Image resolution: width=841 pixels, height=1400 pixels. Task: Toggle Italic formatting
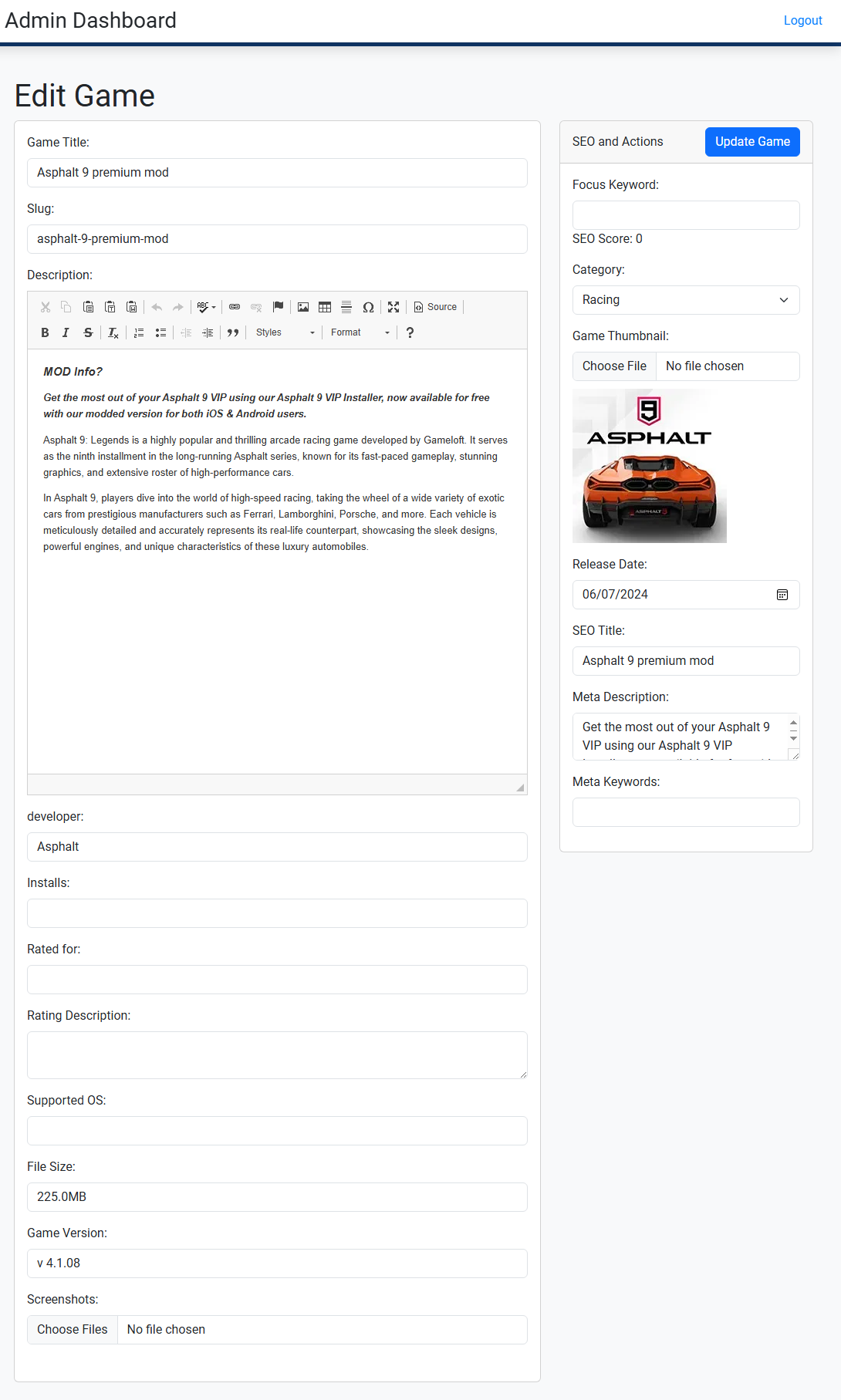tap(66, 332)
